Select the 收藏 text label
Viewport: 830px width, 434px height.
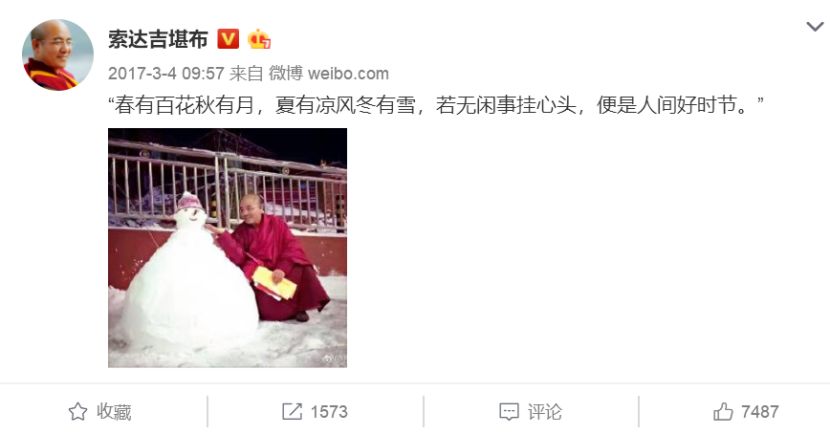[114, 411]
